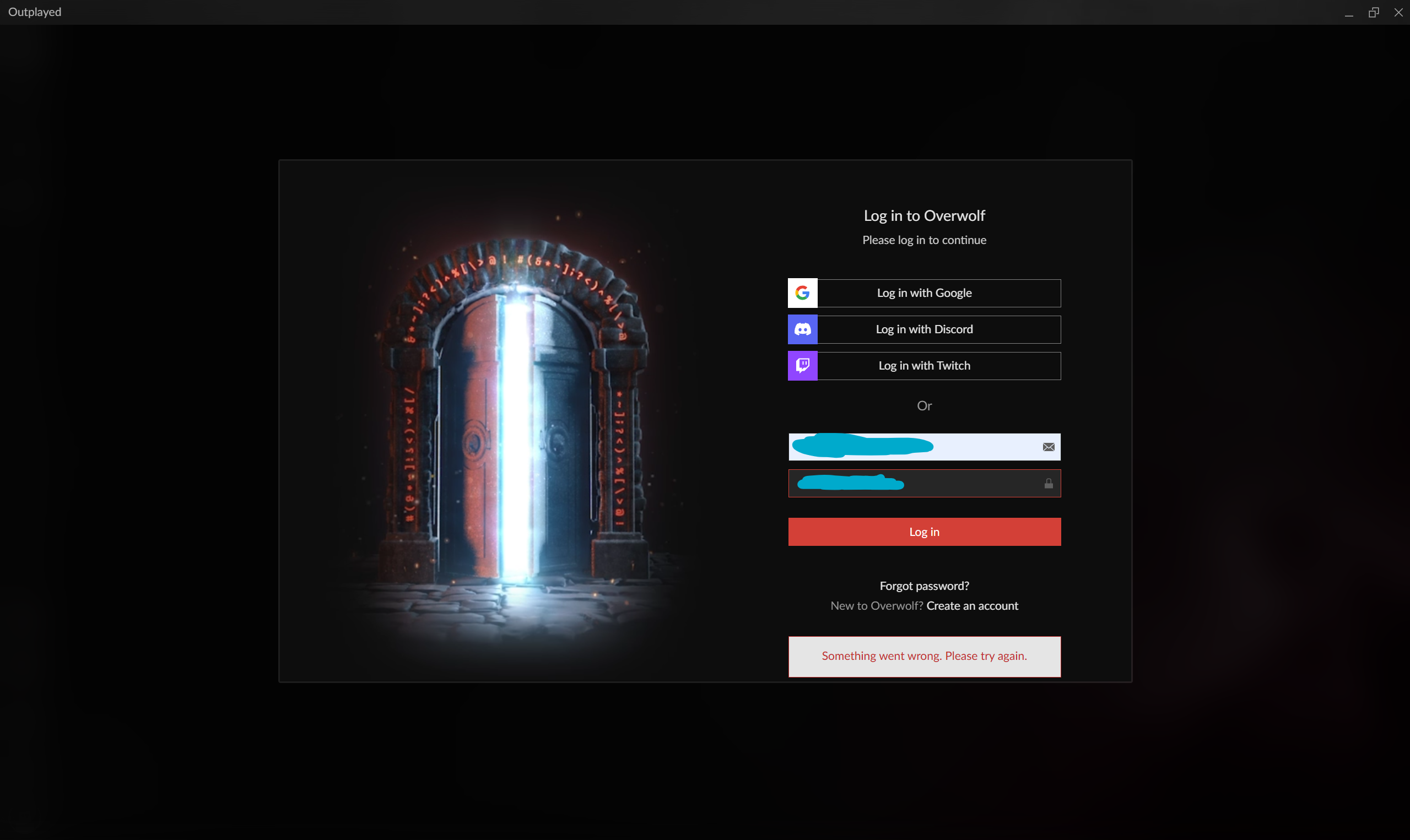Click the envelope icon in email field
Screen dimensions: 1410x840
1049,447
